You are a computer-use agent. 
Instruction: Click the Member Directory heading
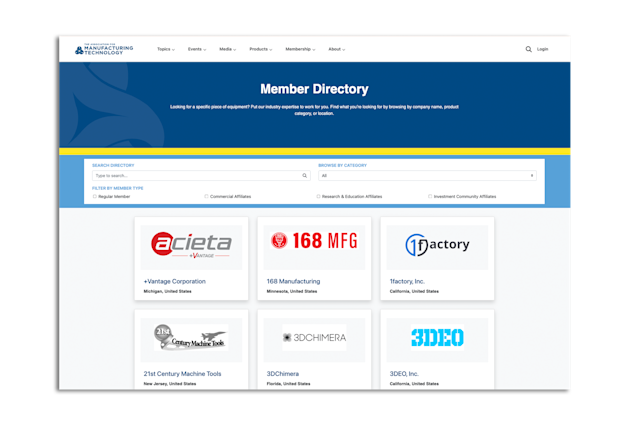click(314, 89)
